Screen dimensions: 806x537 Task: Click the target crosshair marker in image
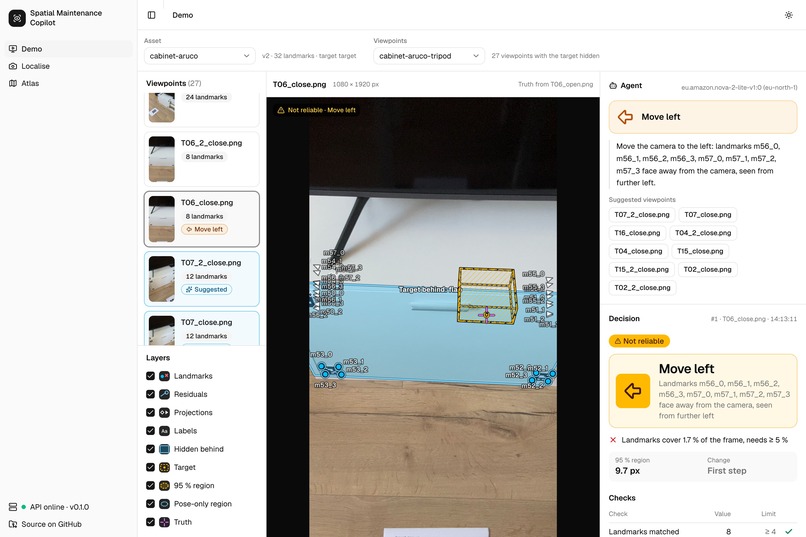point(486,314)
